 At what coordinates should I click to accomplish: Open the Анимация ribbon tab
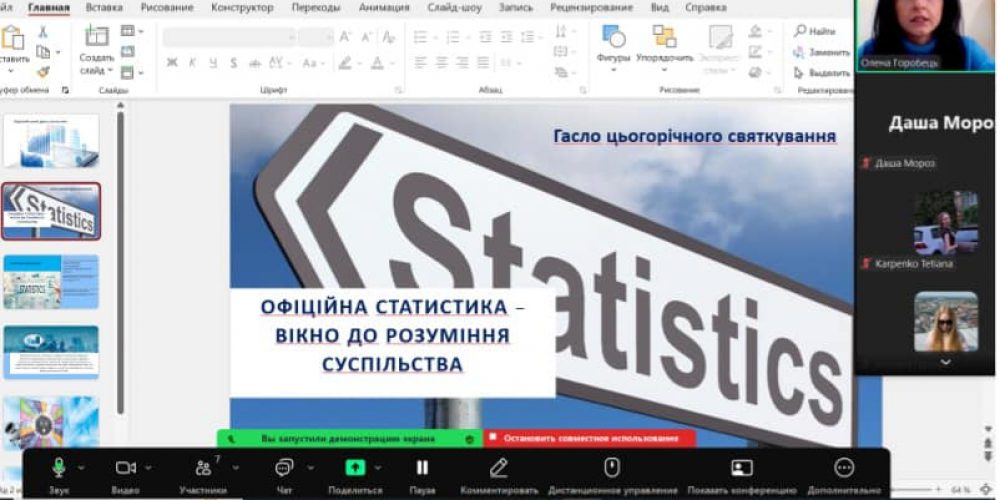coord(383,7)
